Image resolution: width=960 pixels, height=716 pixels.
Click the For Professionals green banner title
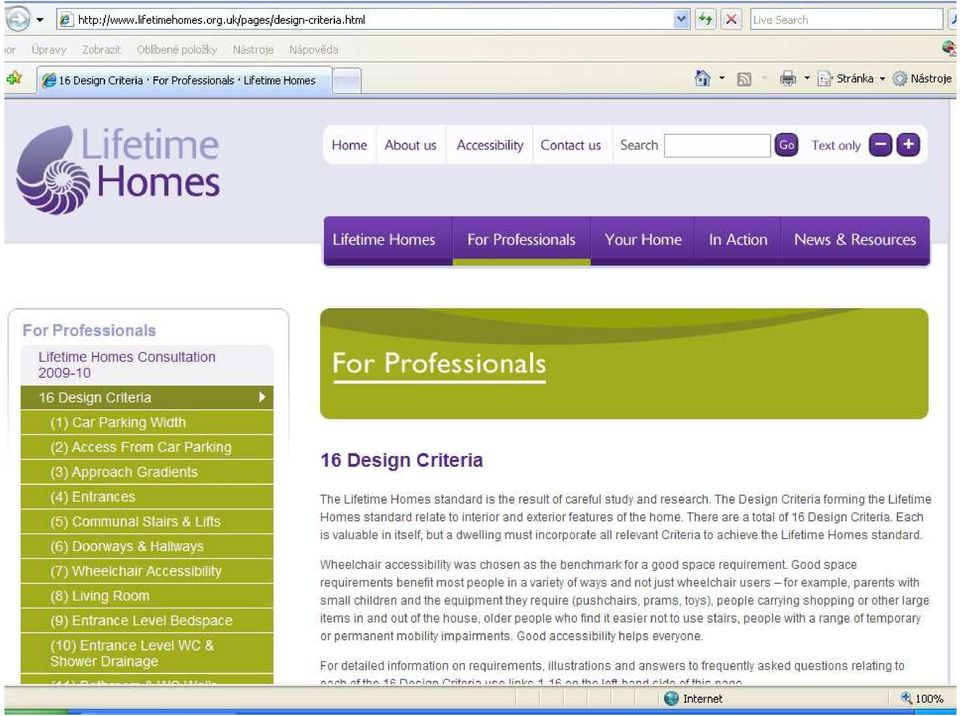point(439,363)
